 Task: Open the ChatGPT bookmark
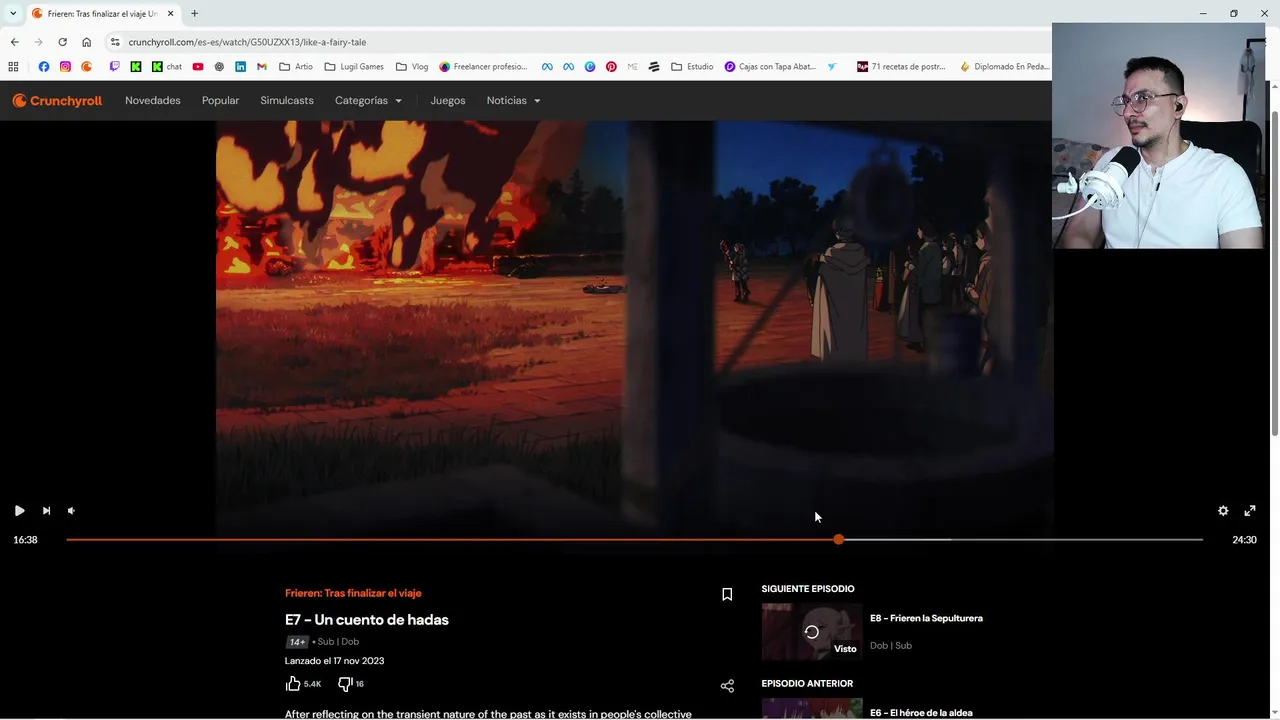coord(219,67)
